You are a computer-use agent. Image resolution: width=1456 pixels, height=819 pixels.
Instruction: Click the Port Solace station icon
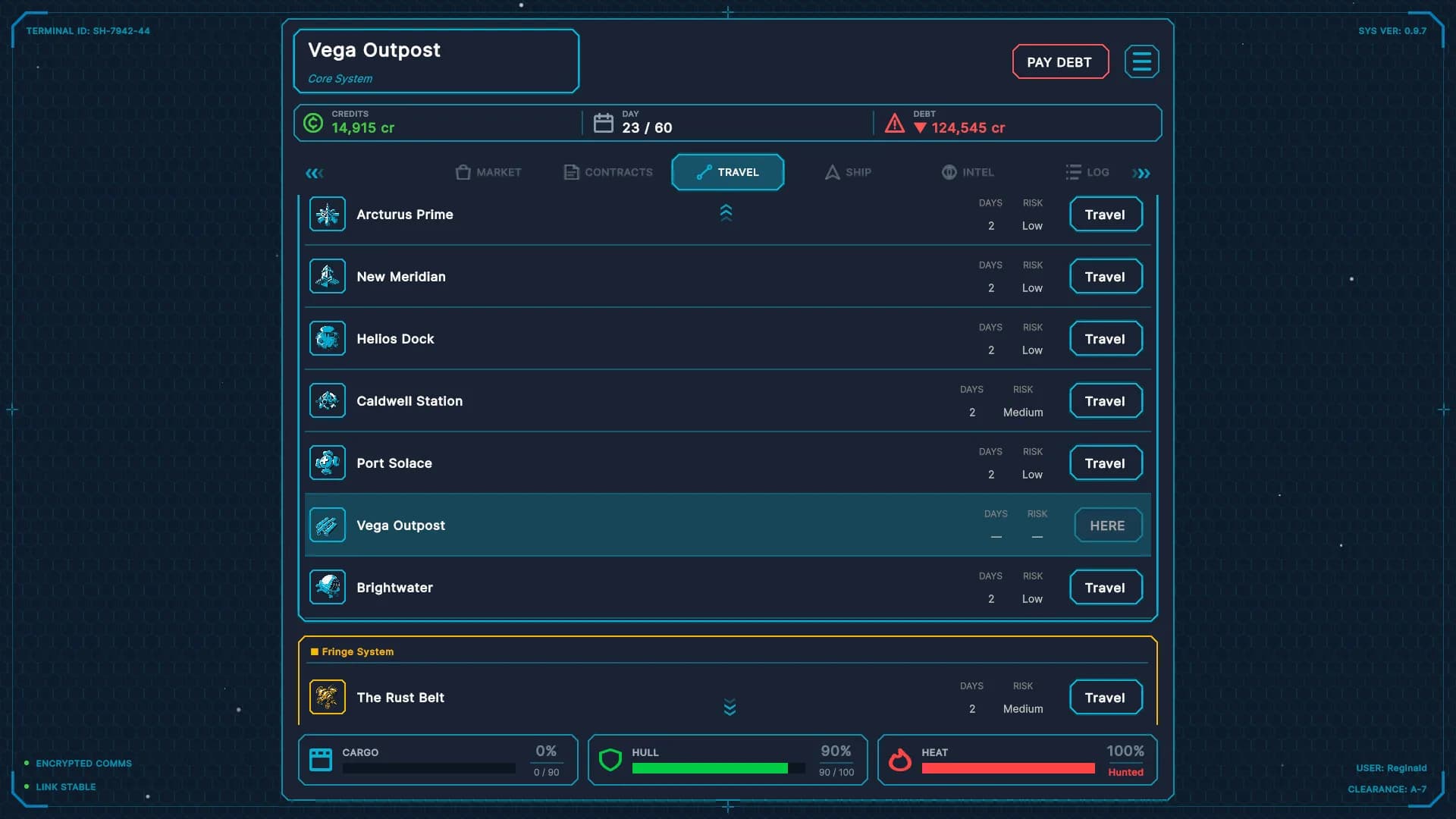click(328, 463)
